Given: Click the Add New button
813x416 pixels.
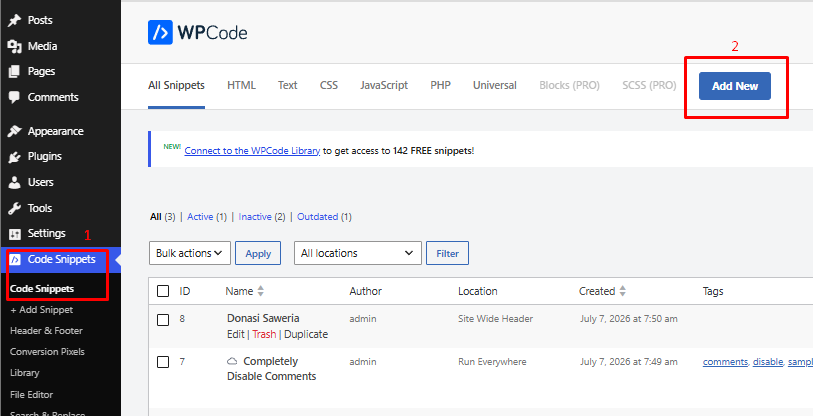Looking at the screenshot, I should 735,86.
